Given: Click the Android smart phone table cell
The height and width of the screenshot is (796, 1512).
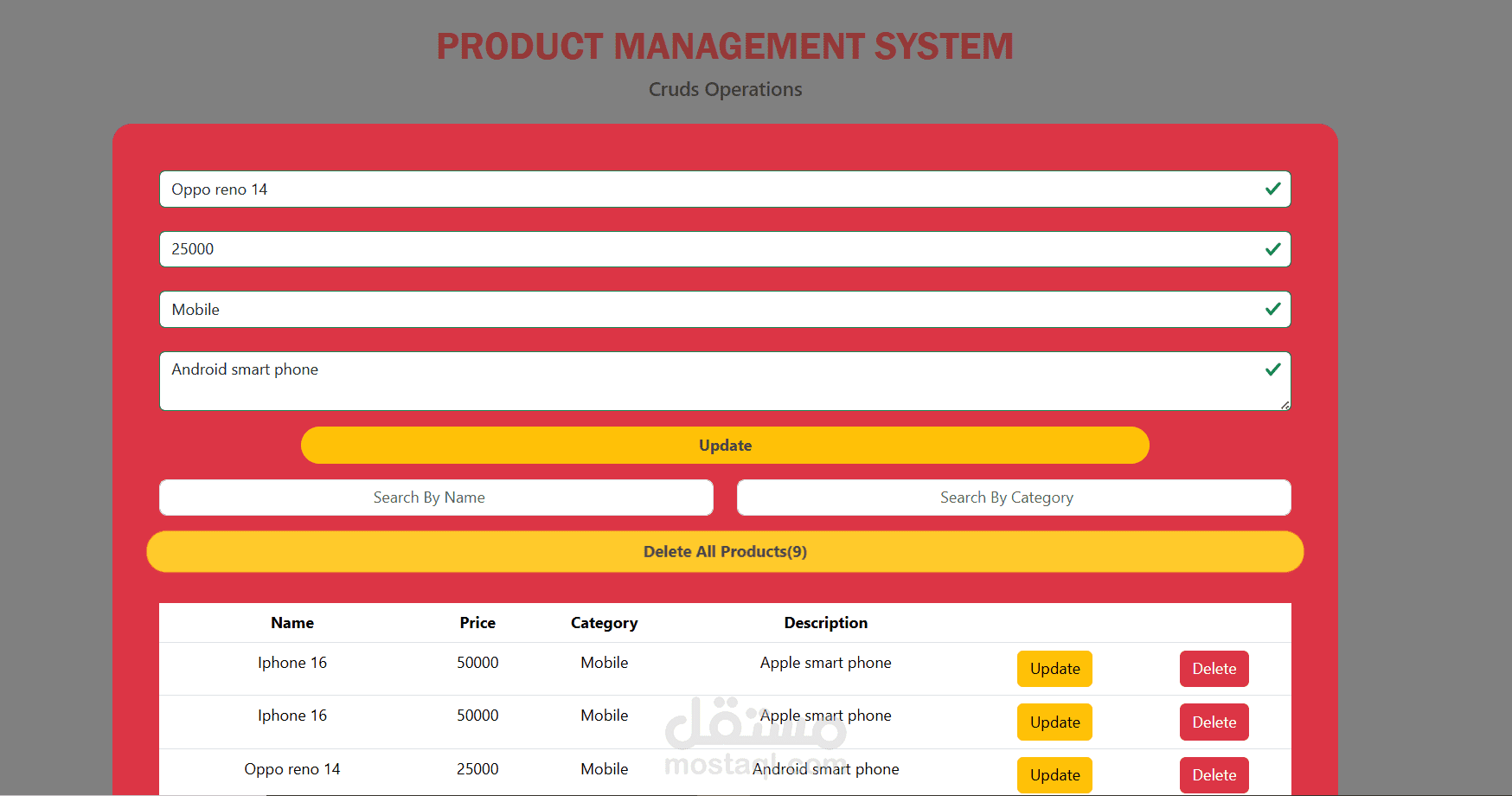Looking at the screenshot, I should 825,769.
